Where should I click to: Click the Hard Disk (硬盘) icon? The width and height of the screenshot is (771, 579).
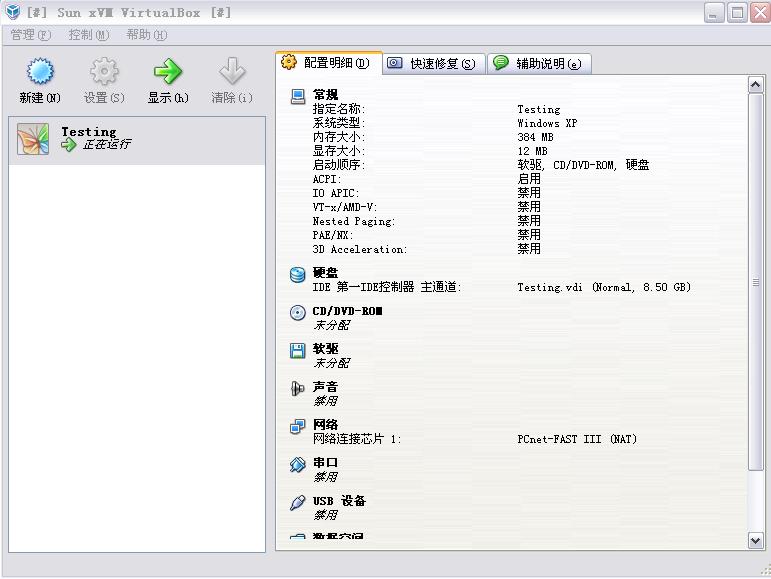297,275
